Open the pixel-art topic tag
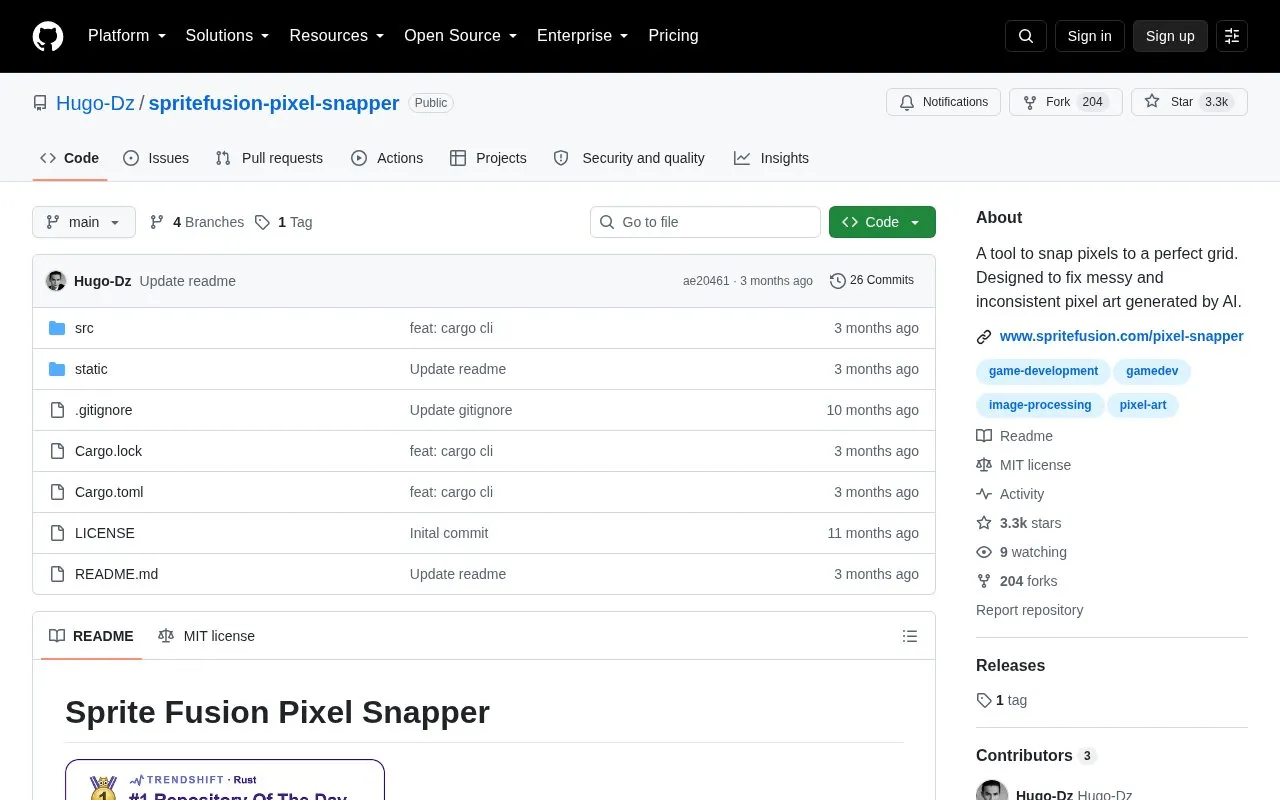Screen dimensions: 1280x800 pos(1143,405)
